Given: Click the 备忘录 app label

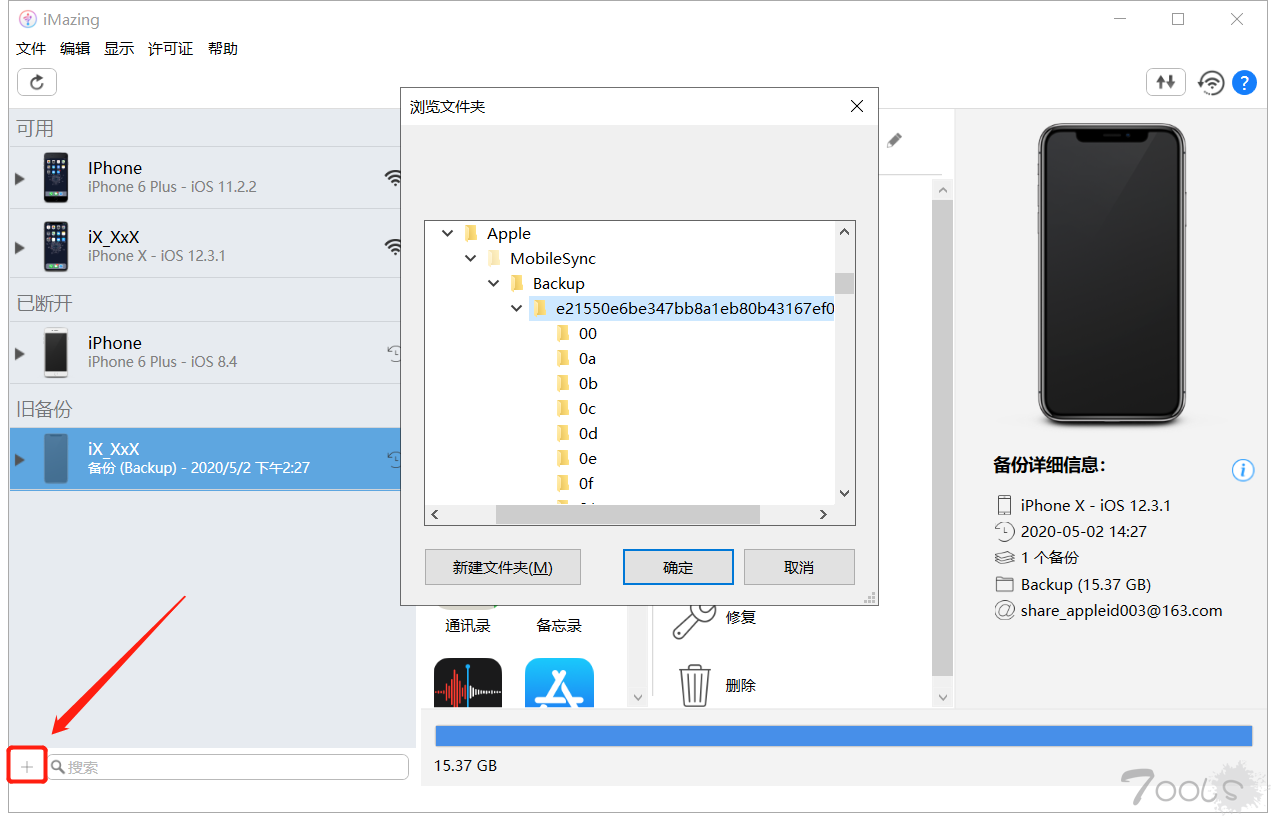Looking at the screenshot, I should point(559,625).
